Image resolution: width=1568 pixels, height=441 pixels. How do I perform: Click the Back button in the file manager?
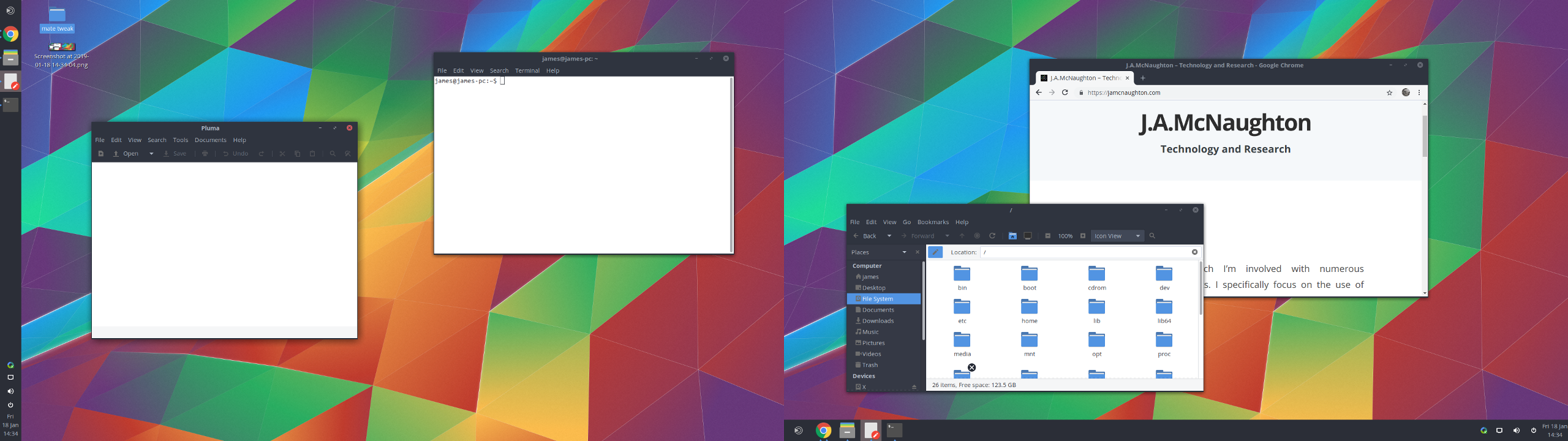(x=865, y=236)
